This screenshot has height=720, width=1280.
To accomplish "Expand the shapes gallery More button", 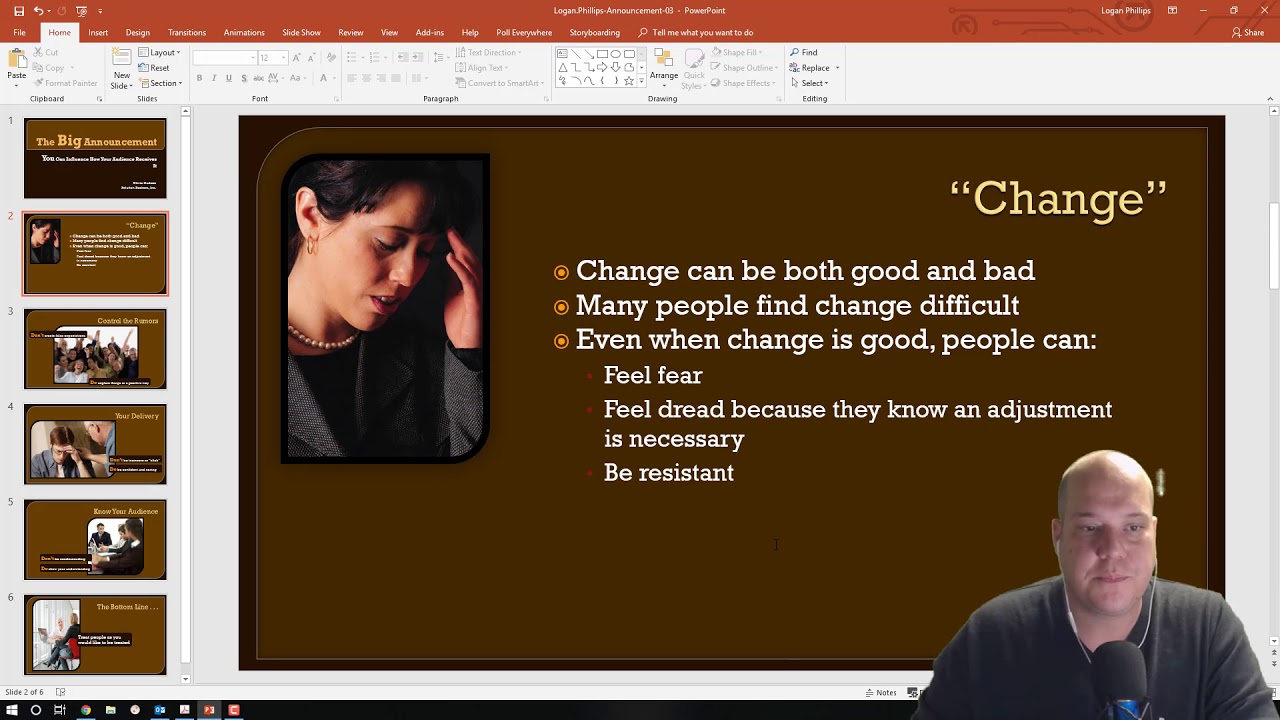I will (641, 82).
